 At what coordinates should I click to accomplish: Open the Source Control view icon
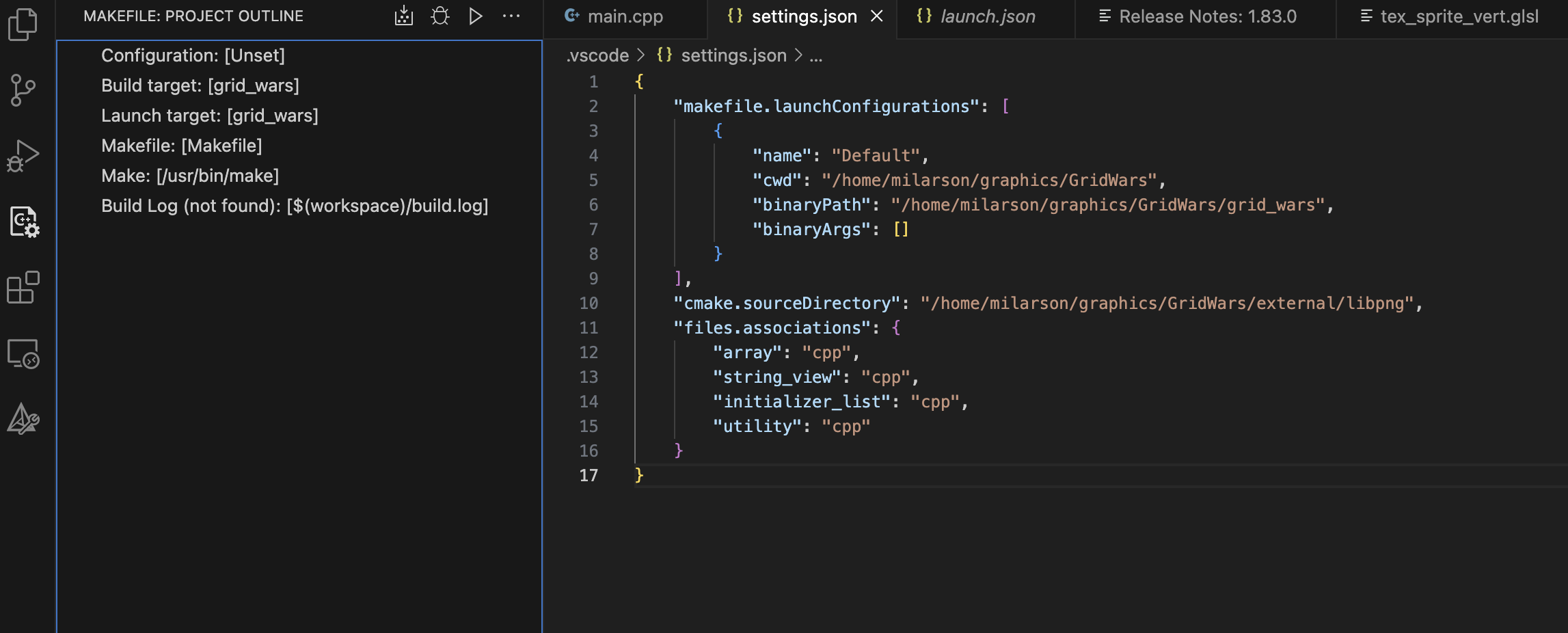(x=23, y=89)
